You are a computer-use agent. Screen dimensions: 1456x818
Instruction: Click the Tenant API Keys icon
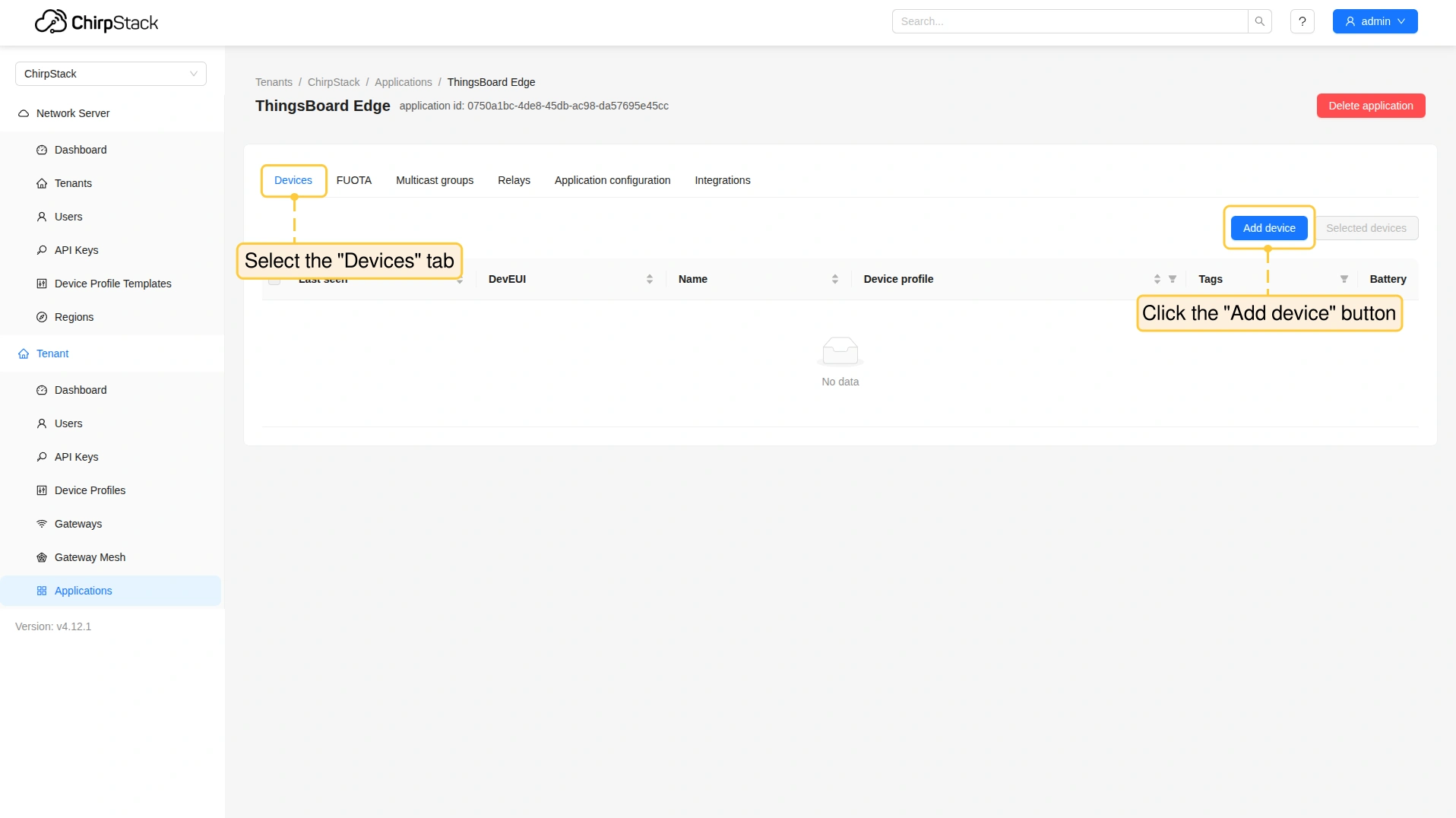coord(42,457)
